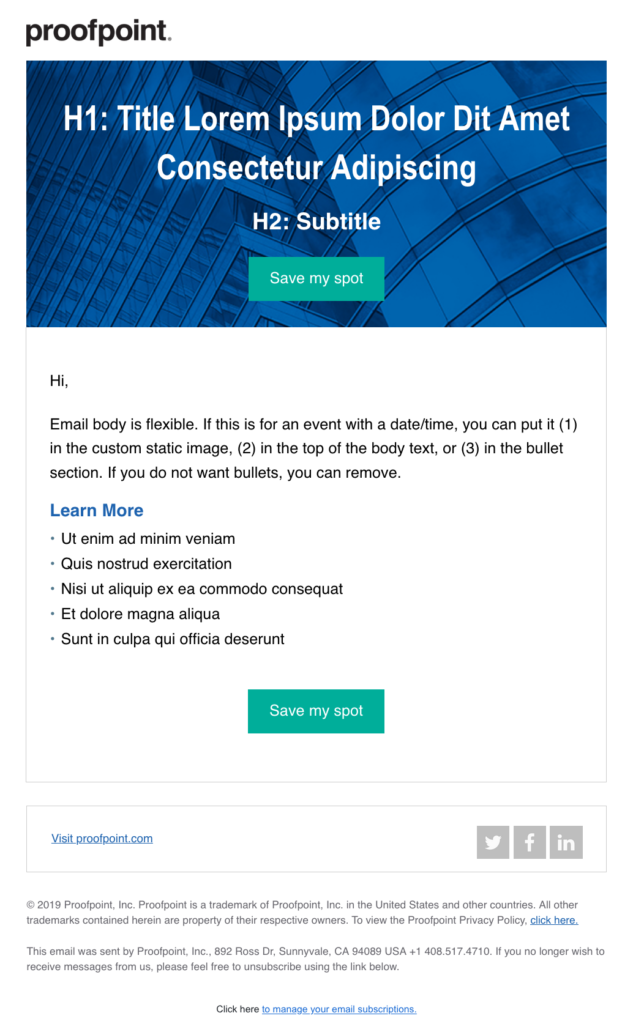Click the Hi, greeting line
Image resolution: width=633 pixels, height=1024 pixels.
coord(59,381)
